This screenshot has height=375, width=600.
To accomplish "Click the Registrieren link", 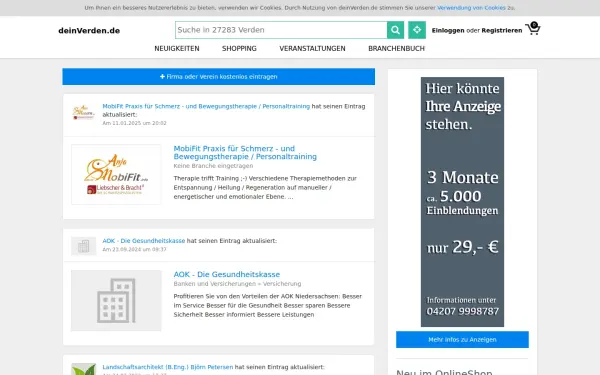I will pos(502,31).
